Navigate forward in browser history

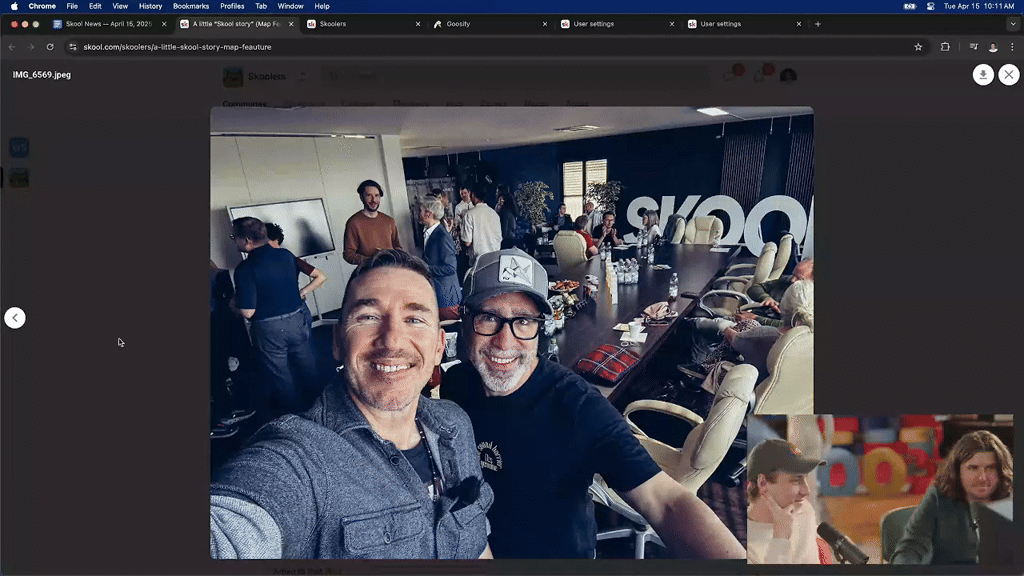[x=30, y=47]
